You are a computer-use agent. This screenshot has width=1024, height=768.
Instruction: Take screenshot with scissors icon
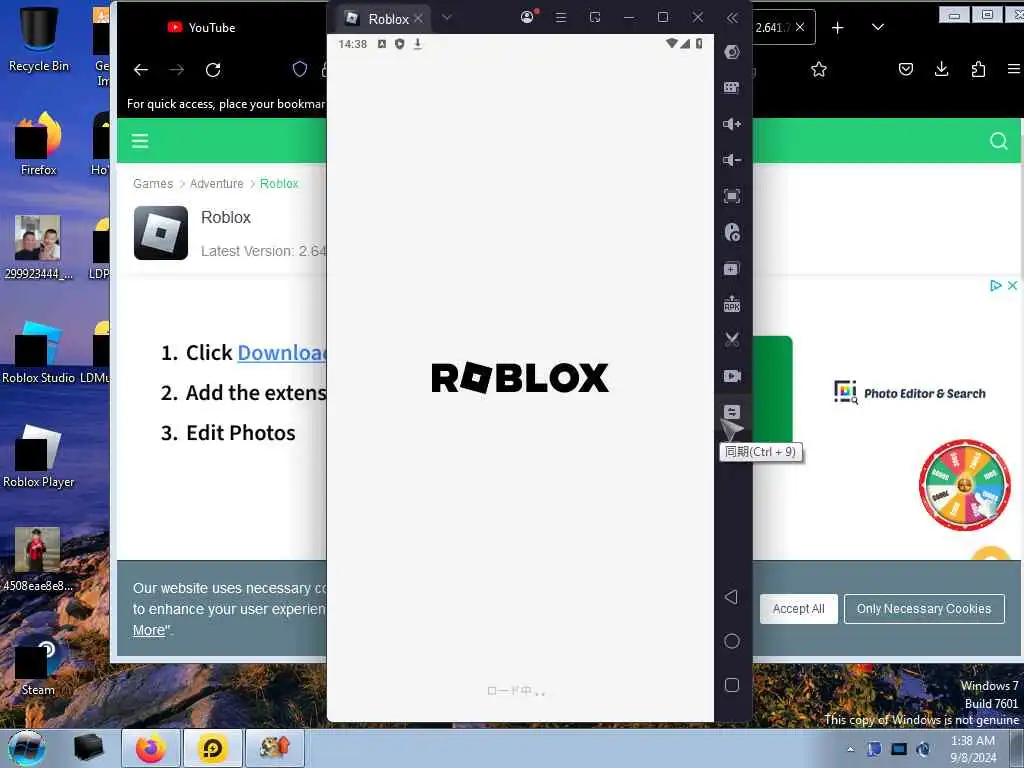732,340
